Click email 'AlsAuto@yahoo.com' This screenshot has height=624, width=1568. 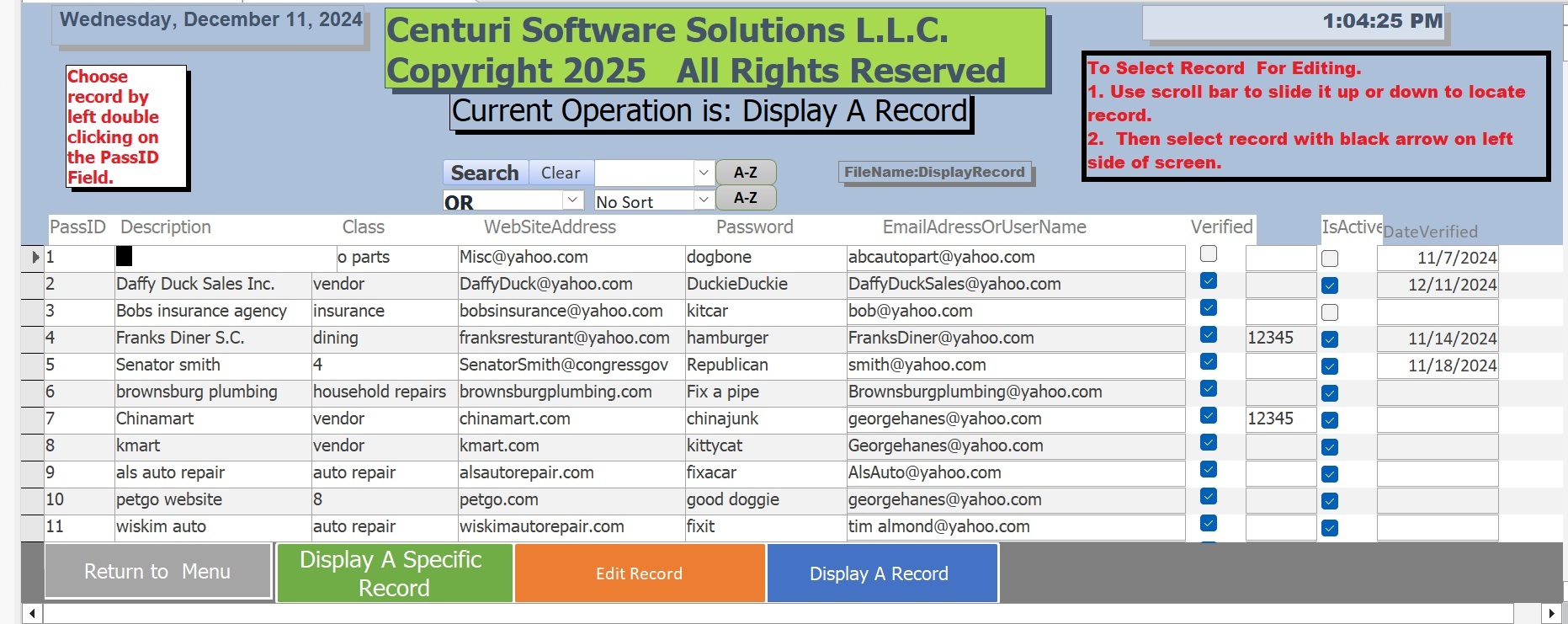[x=1016, y=473]
